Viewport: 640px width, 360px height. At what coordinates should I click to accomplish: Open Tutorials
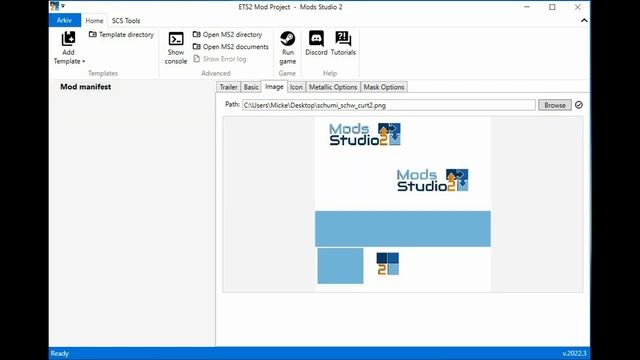pyautogui.click(x=343, y=44)
